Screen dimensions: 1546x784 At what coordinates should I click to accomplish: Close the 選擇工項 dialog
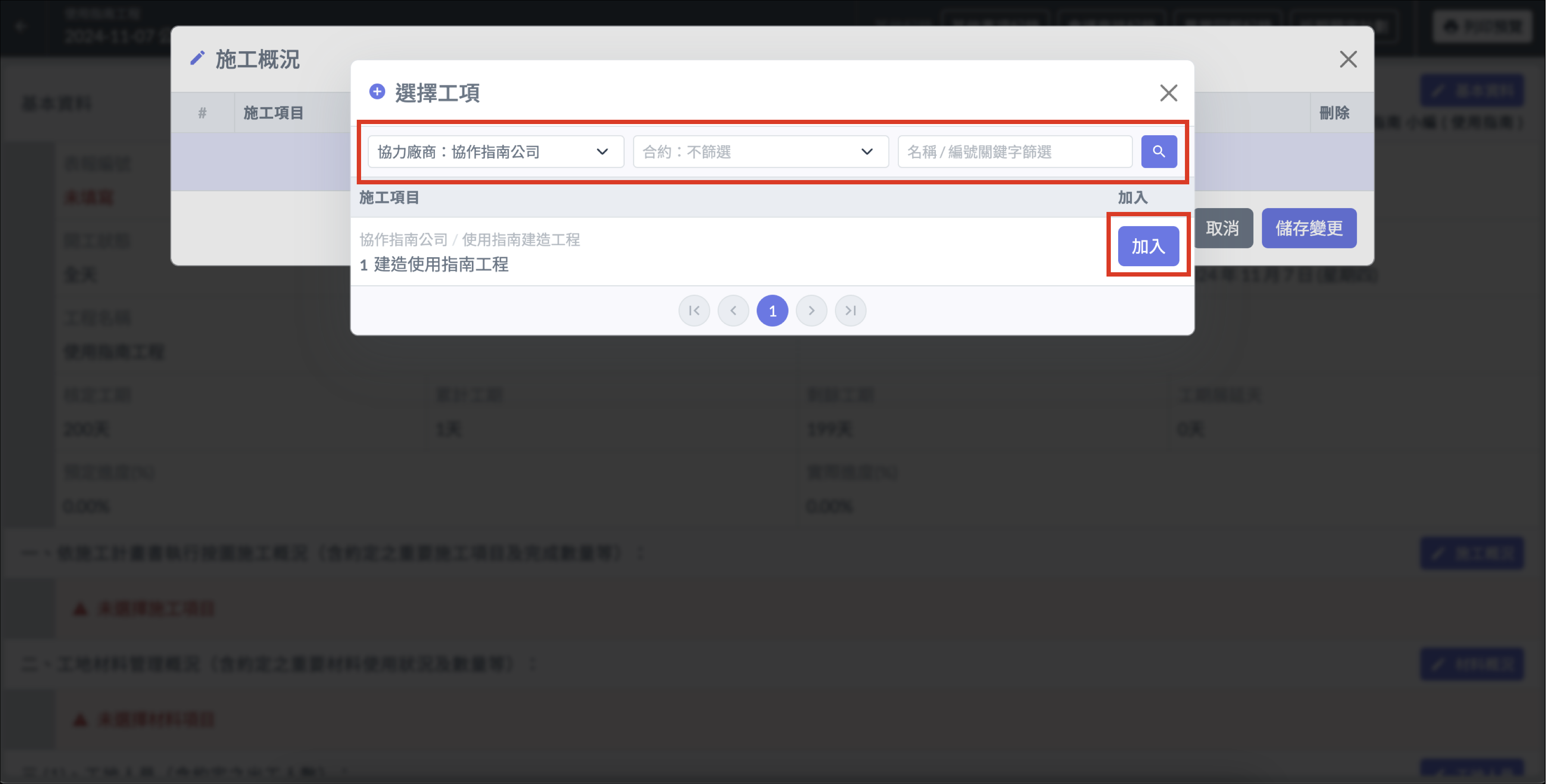pos(1168,93)
